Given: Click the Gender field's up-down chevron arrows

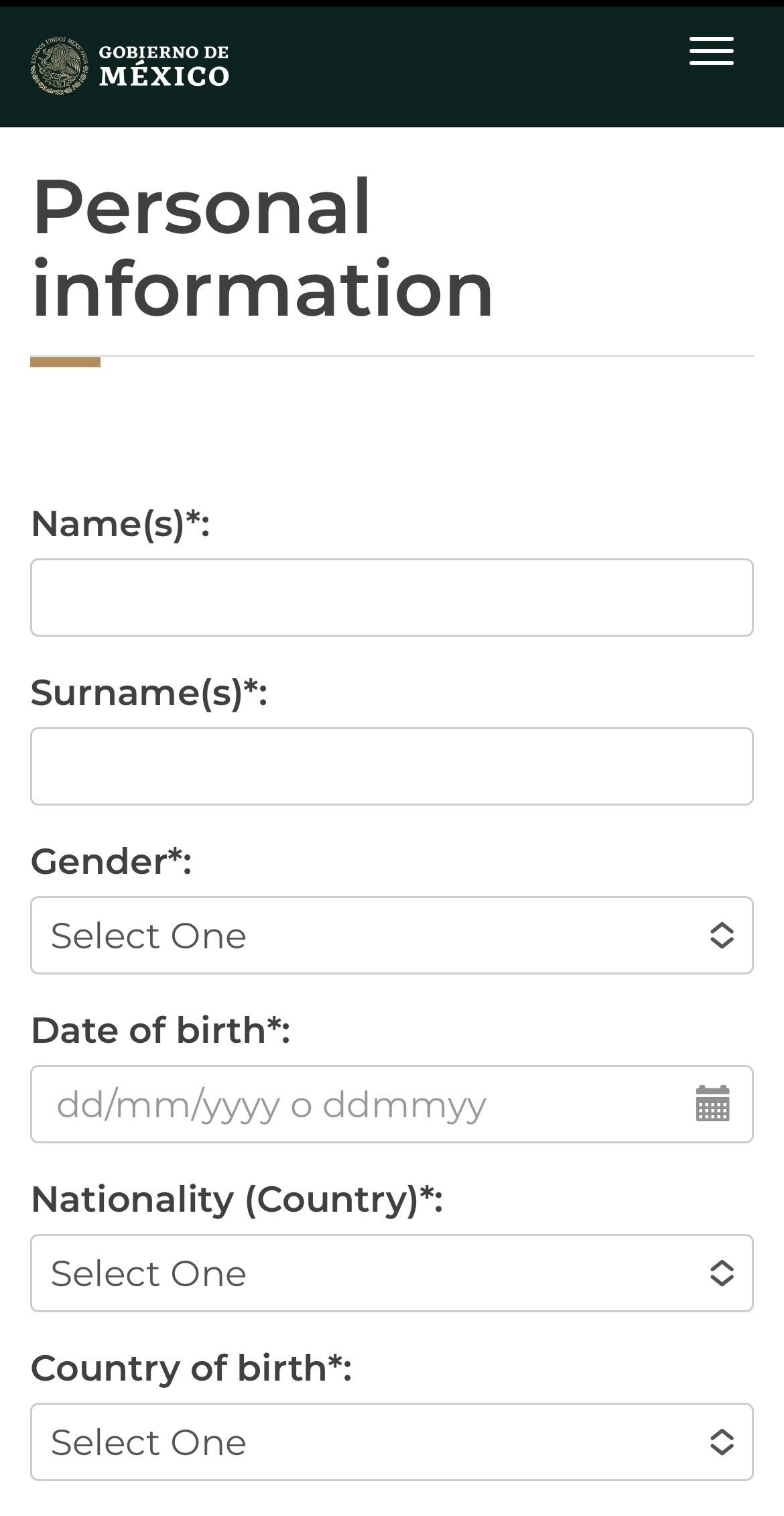Looking at the screenshot, I should click(x=721, y=935).
